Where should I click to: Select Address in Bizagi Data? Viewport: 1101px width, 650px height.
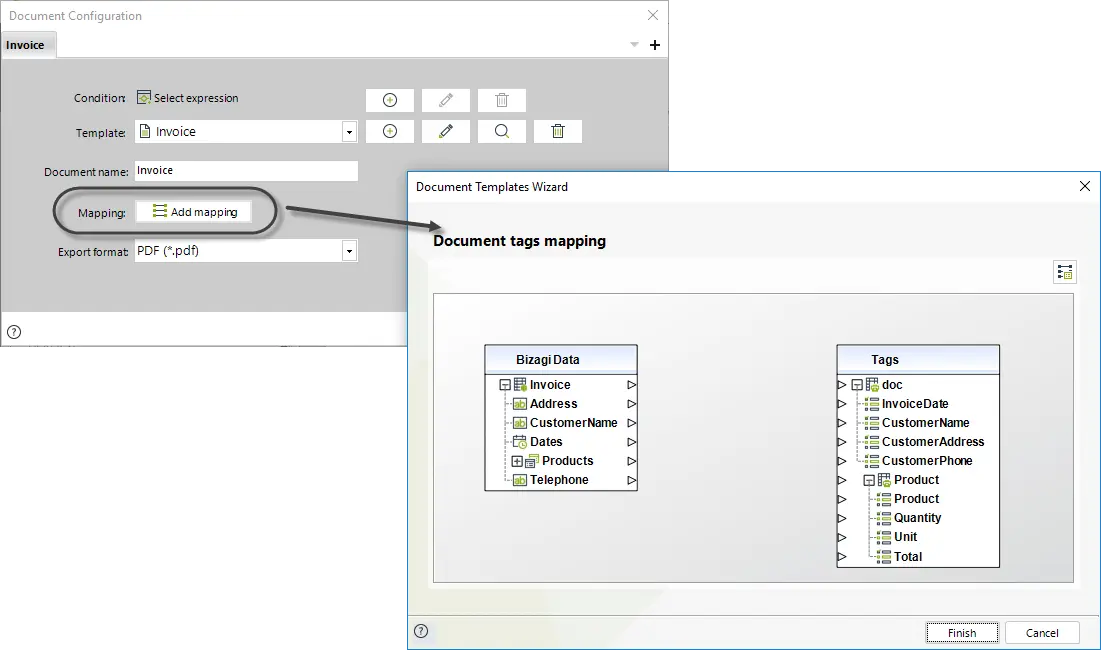553,404
